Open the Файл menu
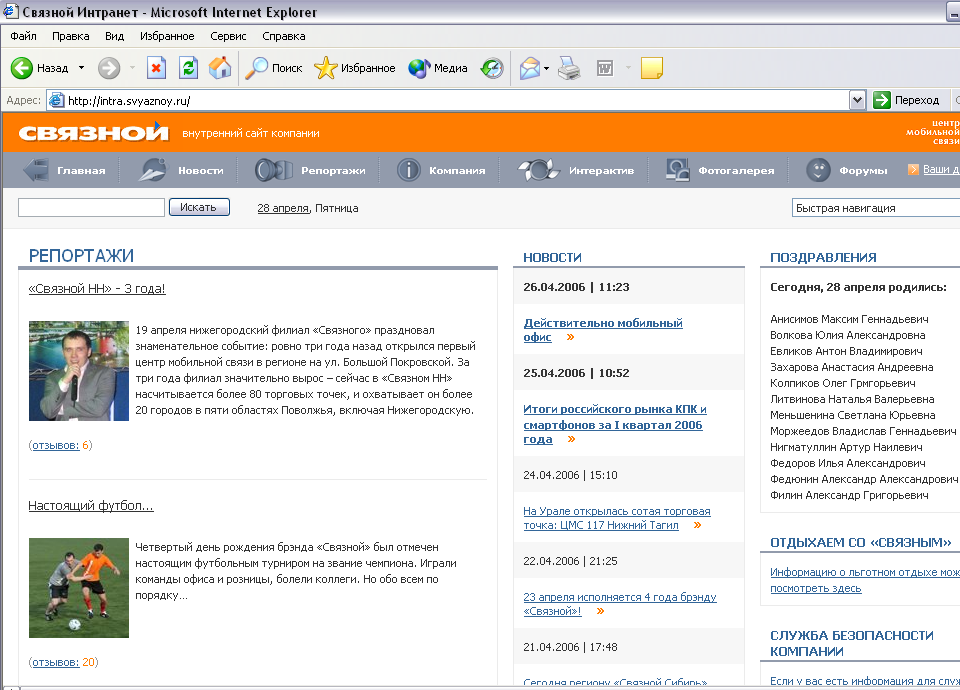 [x=23, y=36]
